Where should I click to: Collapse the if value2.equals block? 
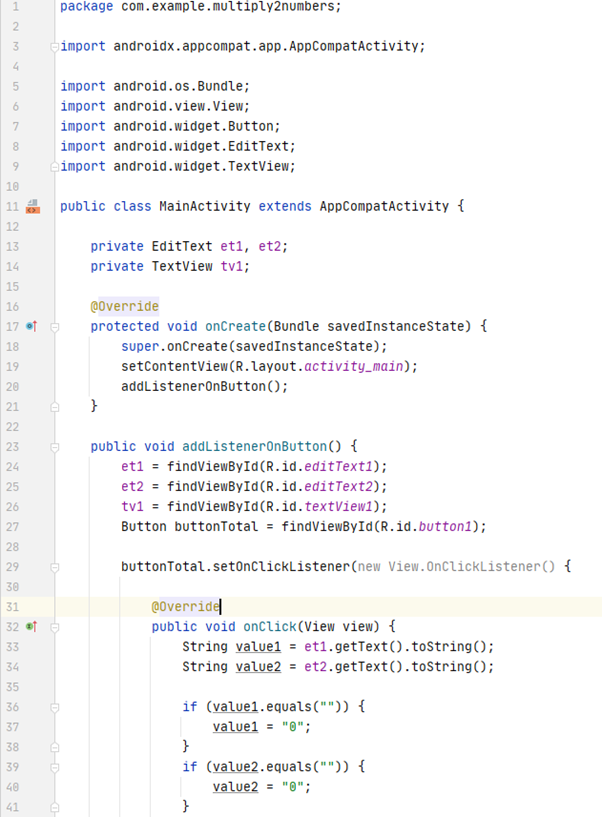[x=54, y=768]
